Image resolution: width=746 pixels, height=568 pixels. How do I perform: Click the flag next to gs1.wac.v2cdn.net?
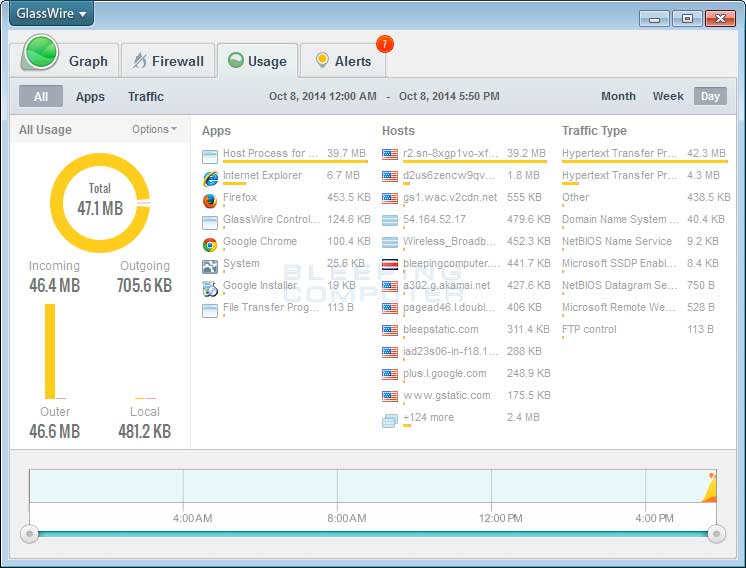coord(390,198)
